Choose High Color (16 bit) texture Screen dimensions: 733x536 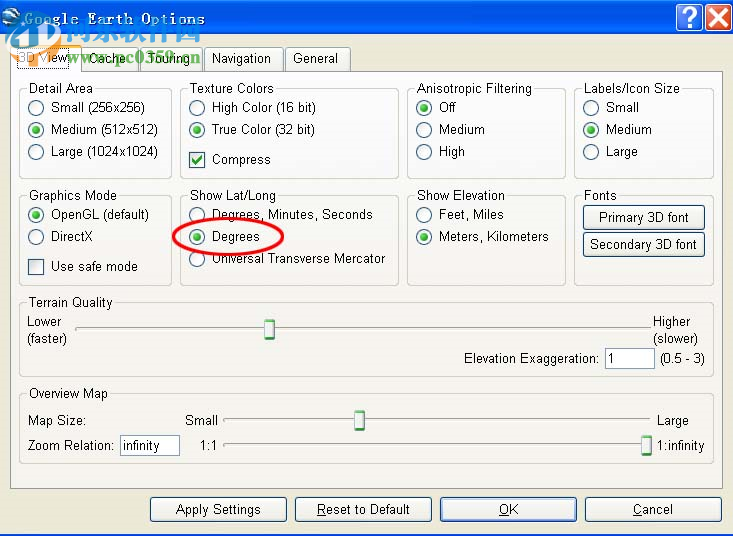[x=252, y=108]
